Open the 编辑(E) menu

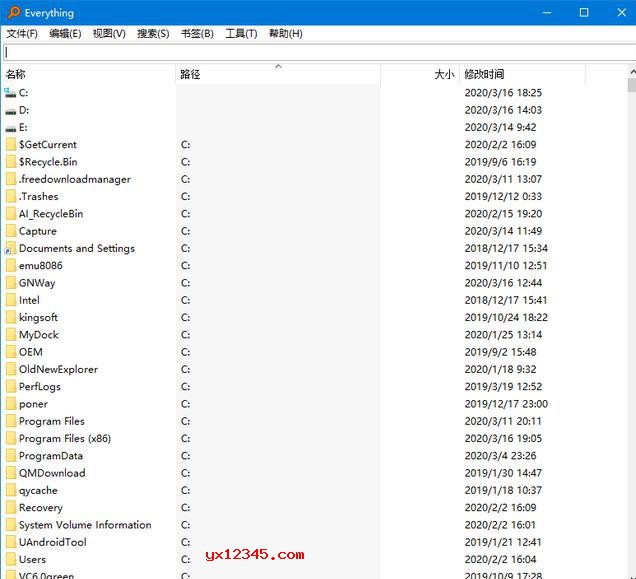(65, 34)
